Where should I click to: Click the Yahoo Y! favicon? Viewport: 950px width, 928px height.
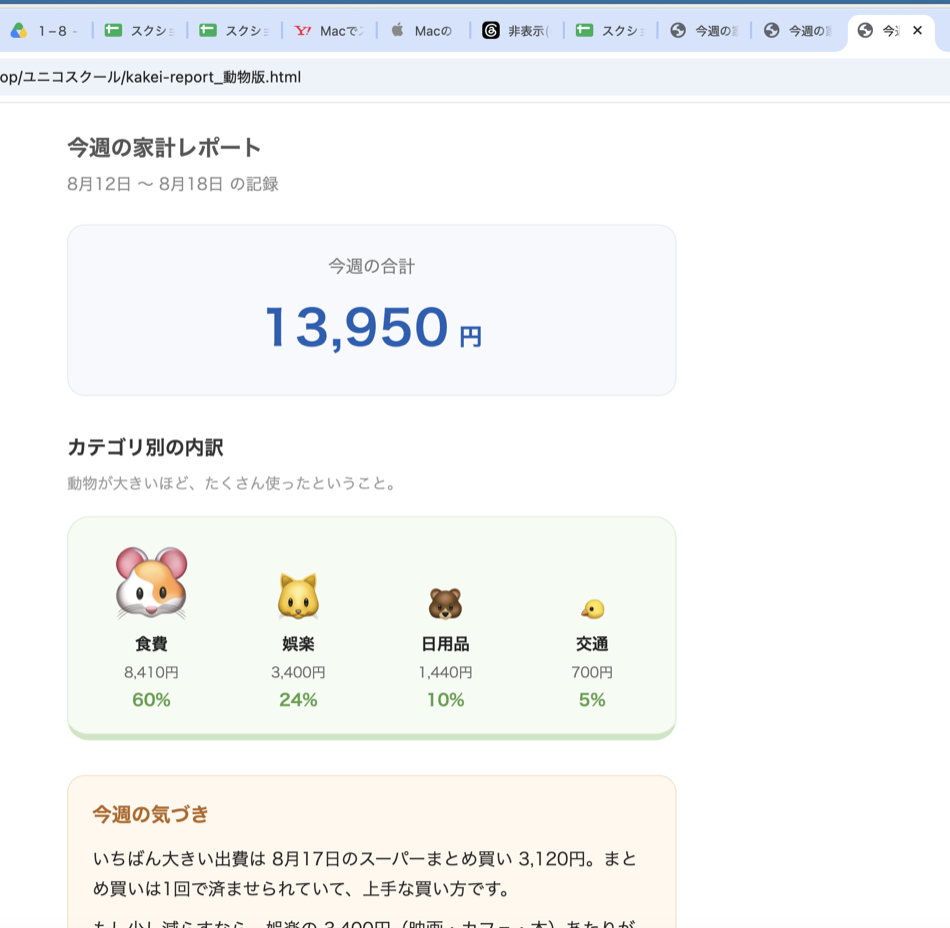pos(302,30)
